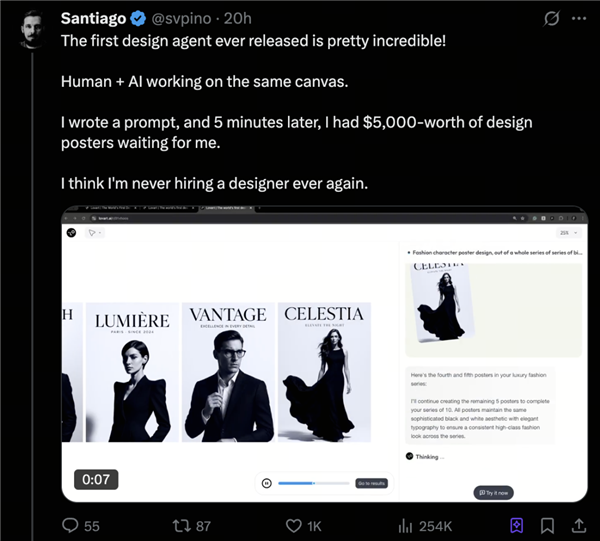Like the tweet with heart icon
Screen dimensions: 600x541
[x=295, y=525]
